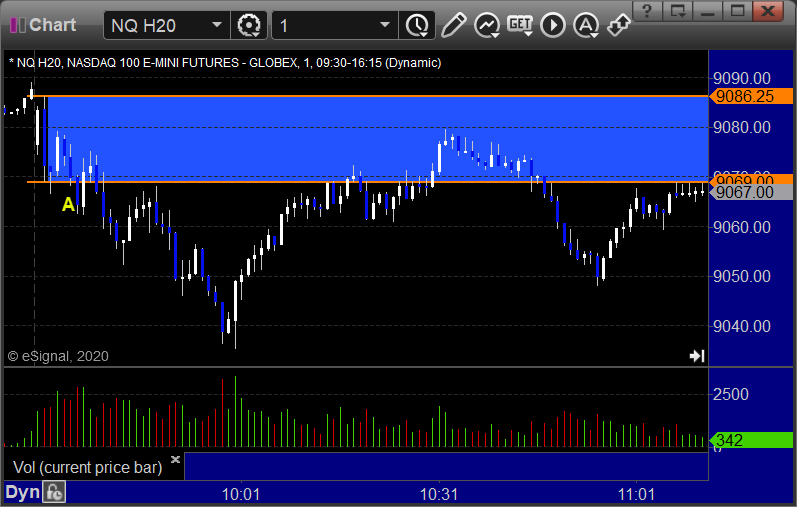Viewport: 797px width, 507px height.
Task: Open the time template clock icon
Action: tap(417, 25)
